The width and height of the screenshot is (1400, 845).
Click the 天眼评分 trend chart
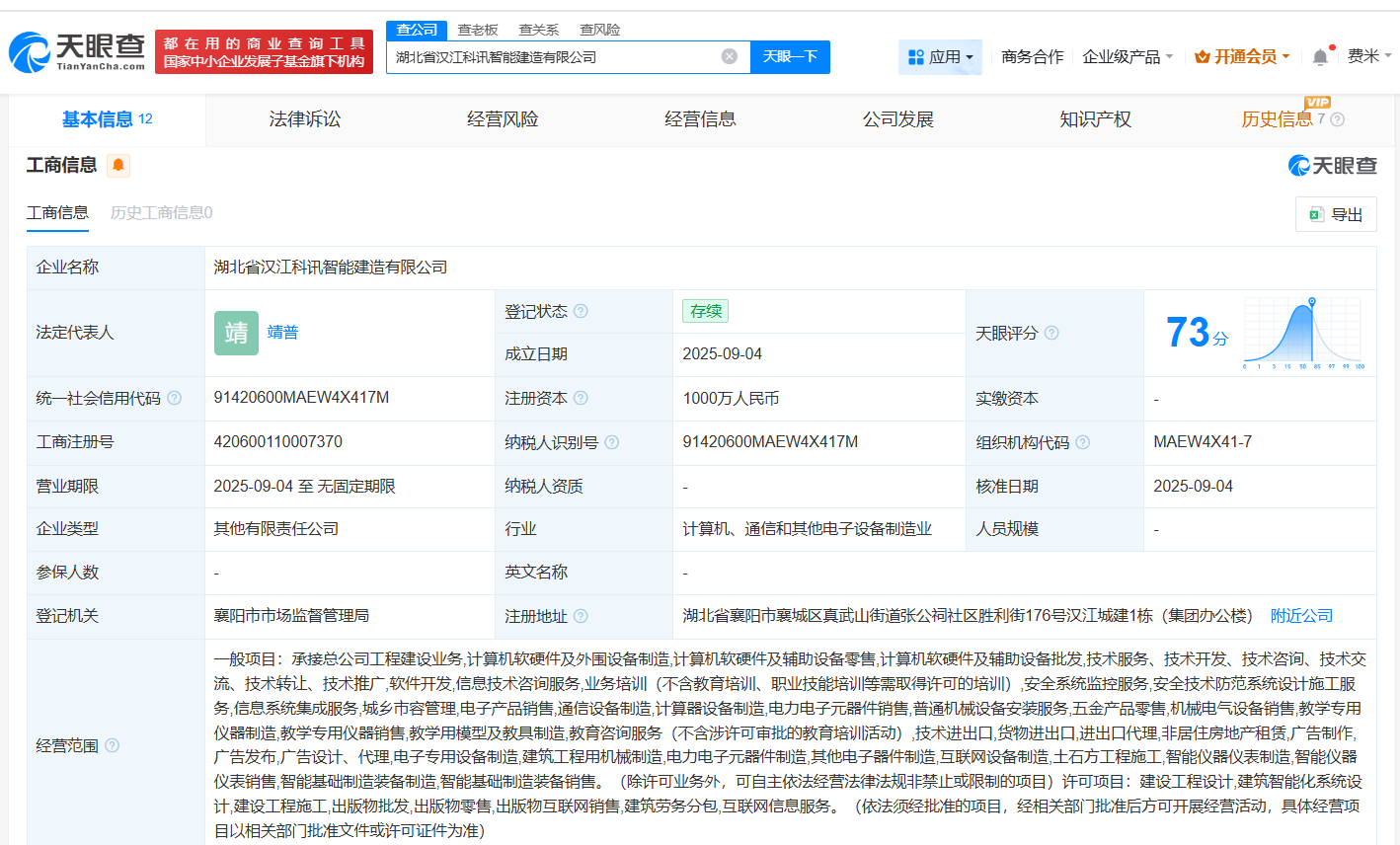(1305, 333)
